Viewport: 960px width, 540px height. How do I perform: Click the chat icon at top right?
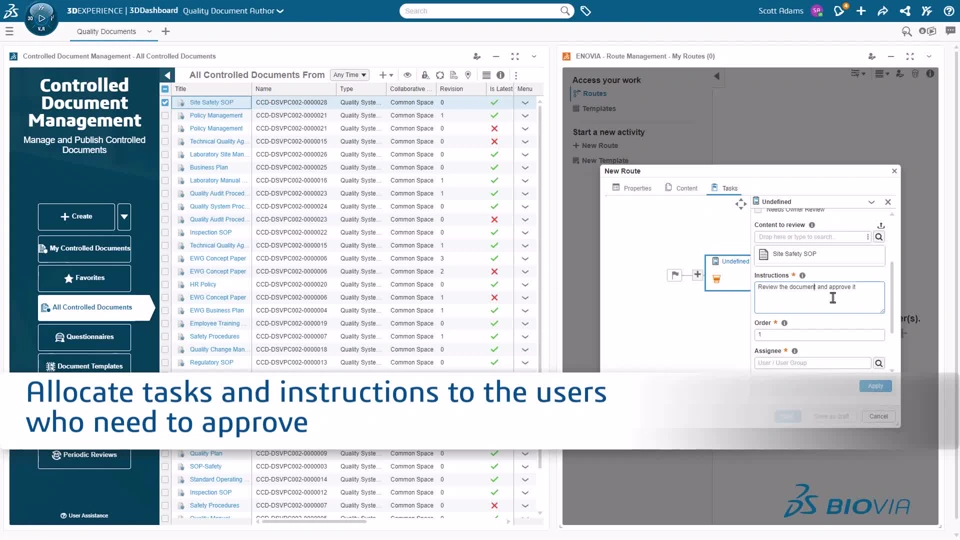(x=950, y=31)
